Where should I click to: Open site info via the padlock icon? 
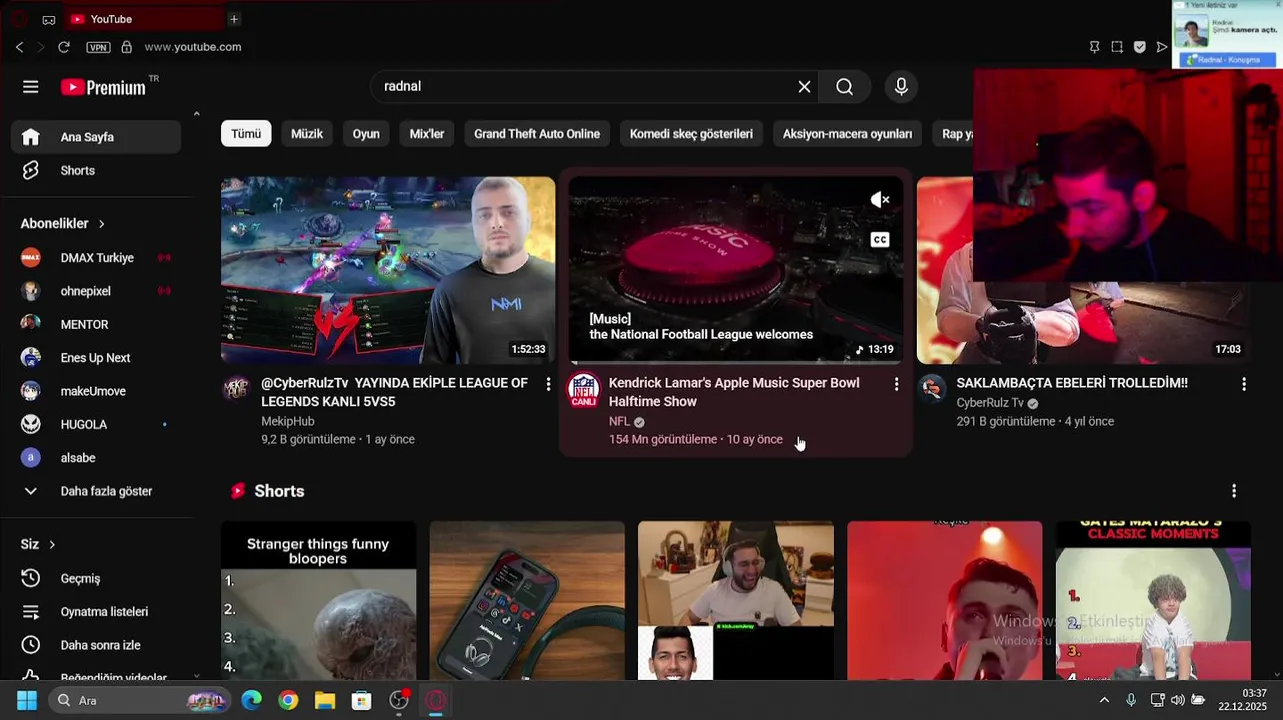[127, 47]
